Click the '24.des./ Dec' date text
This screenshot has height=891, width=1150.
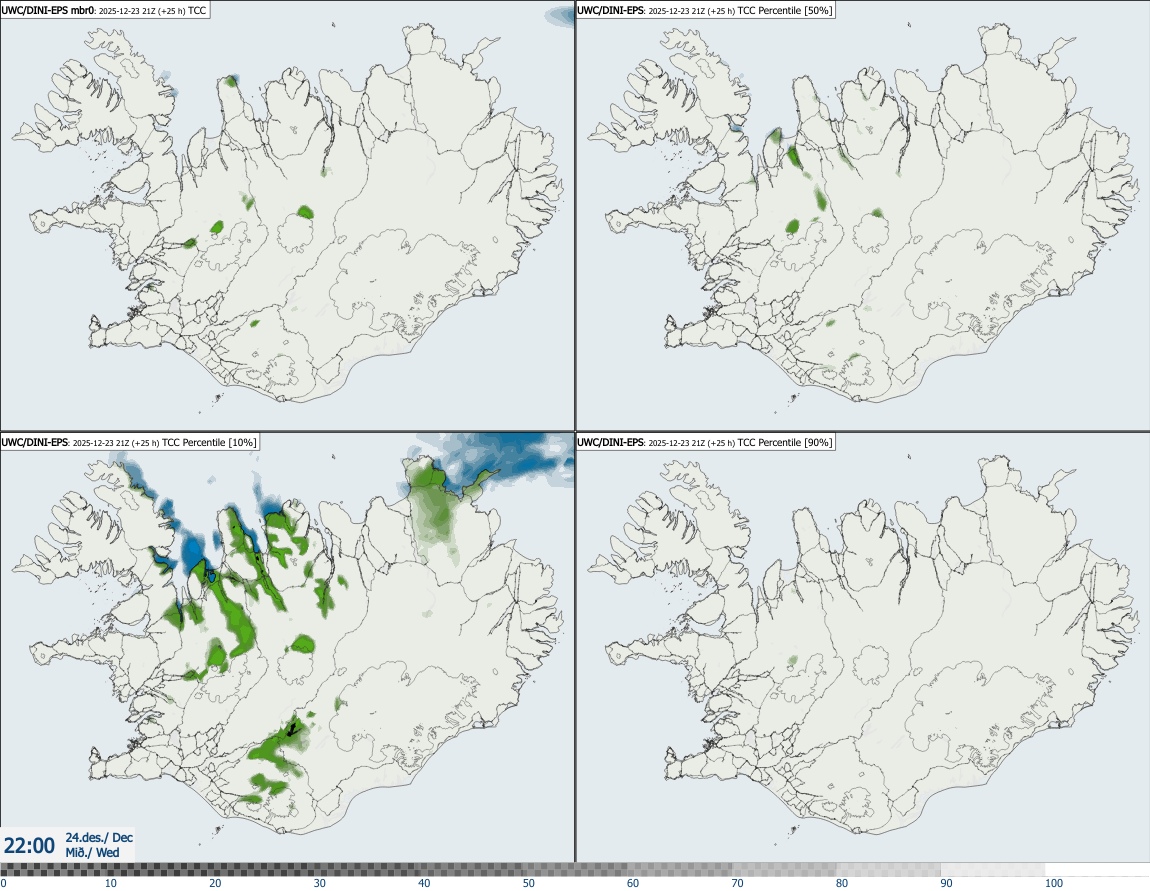tap(99, 837)
